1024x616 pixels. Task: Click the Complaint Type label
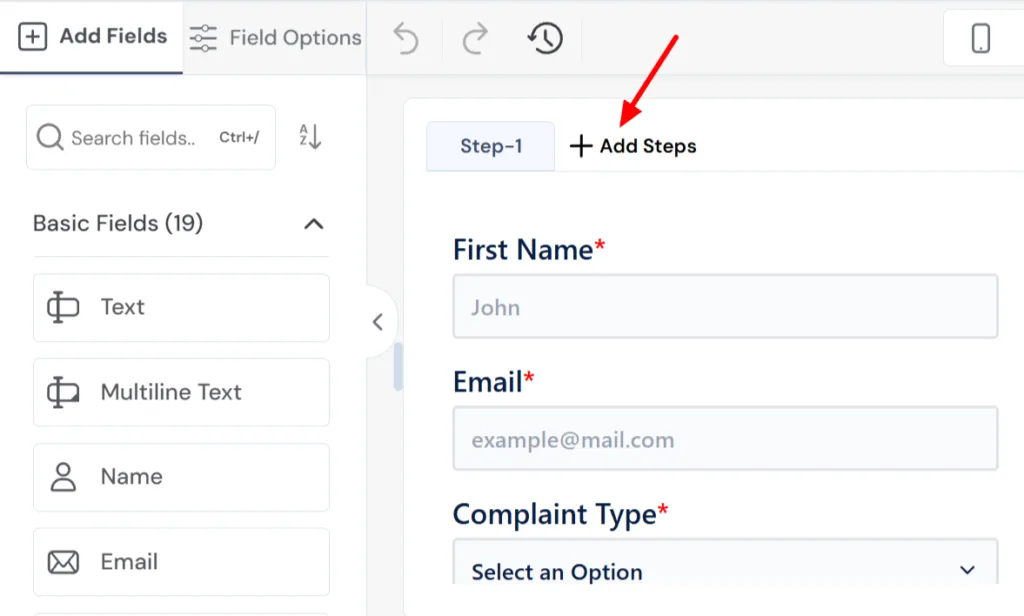(560, 514)
